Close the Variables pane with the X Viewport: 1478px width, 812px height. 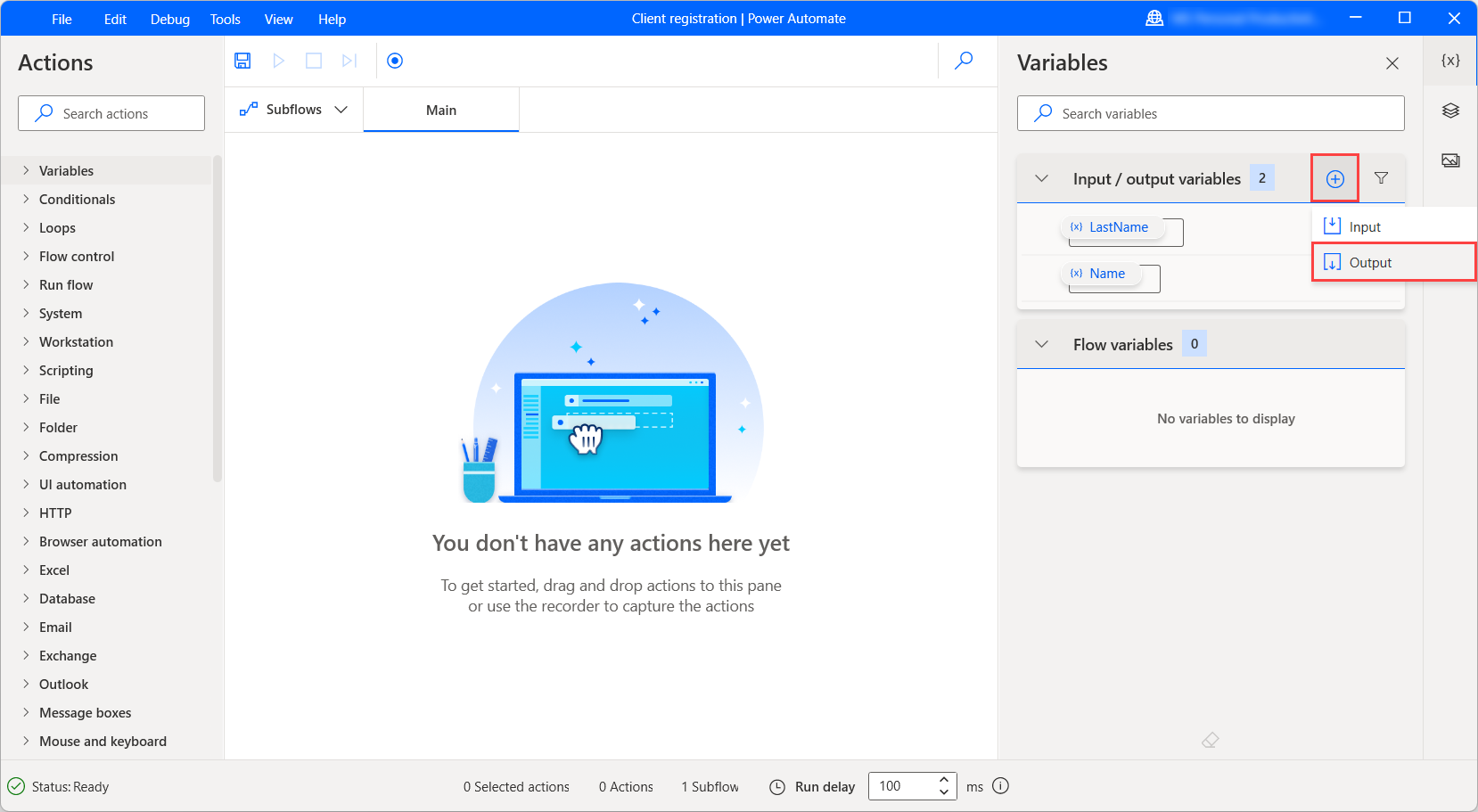(x=1392, y=62)
